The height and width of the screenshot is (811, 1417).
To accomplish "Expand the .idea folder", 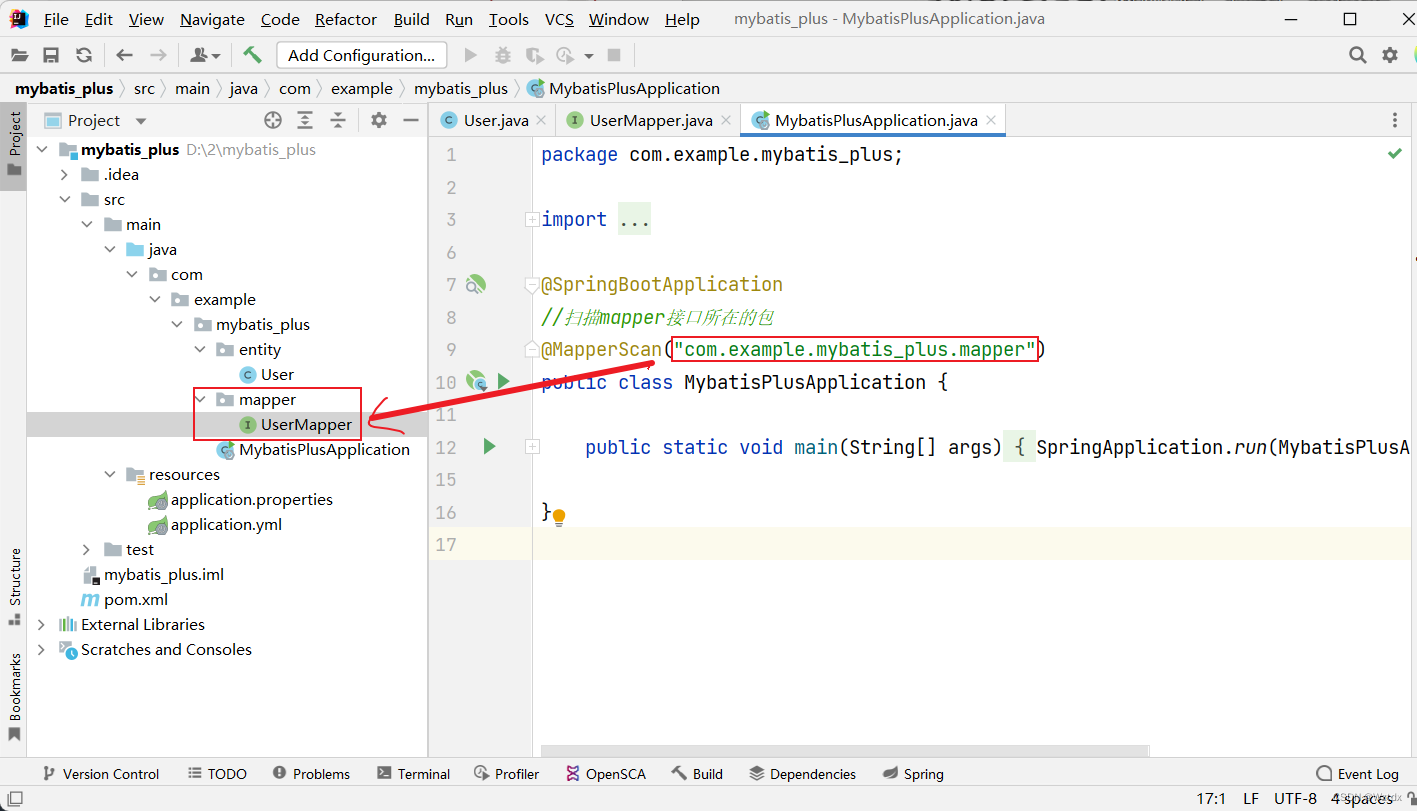I will pos(65,174).
